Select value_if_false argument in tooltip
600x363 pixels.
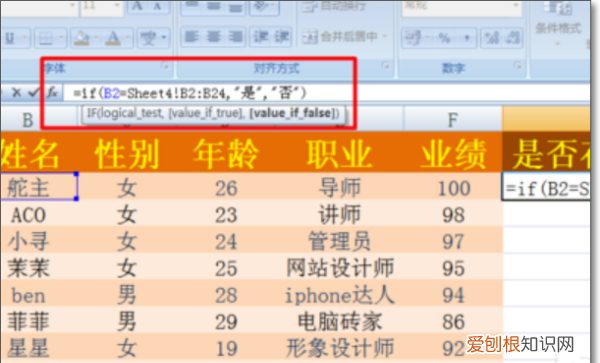292,113
